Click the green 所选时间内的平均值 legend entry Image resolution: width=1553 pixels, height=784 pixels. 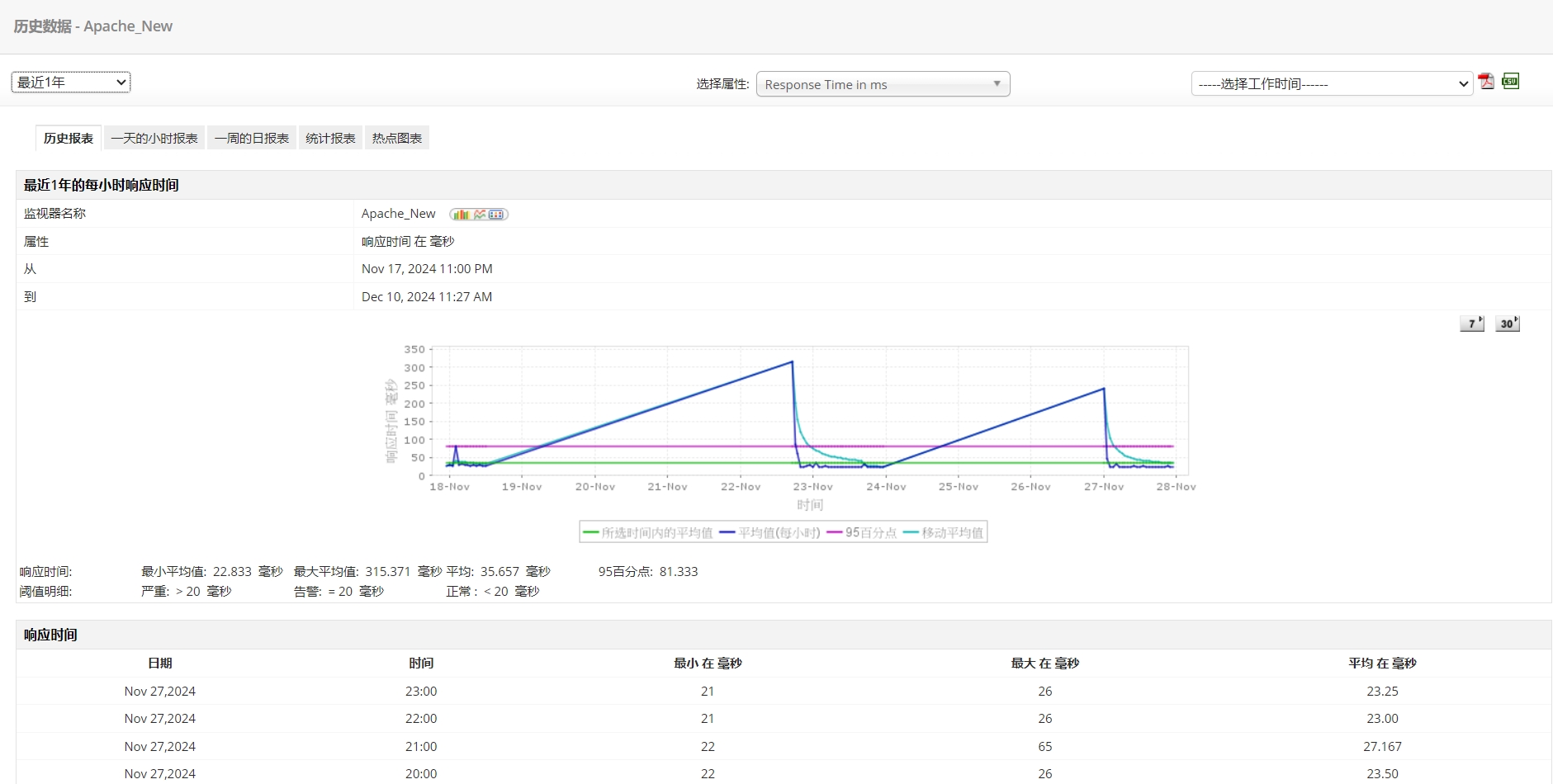click(x=647, y=533)
